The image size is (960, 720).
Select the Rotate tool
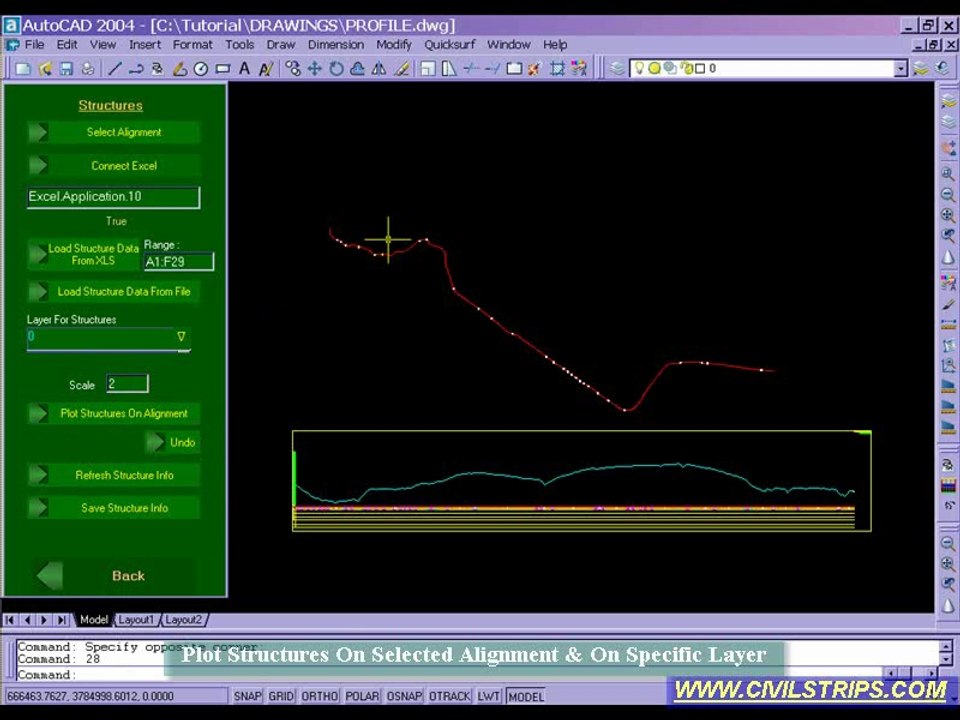point(336,69)
